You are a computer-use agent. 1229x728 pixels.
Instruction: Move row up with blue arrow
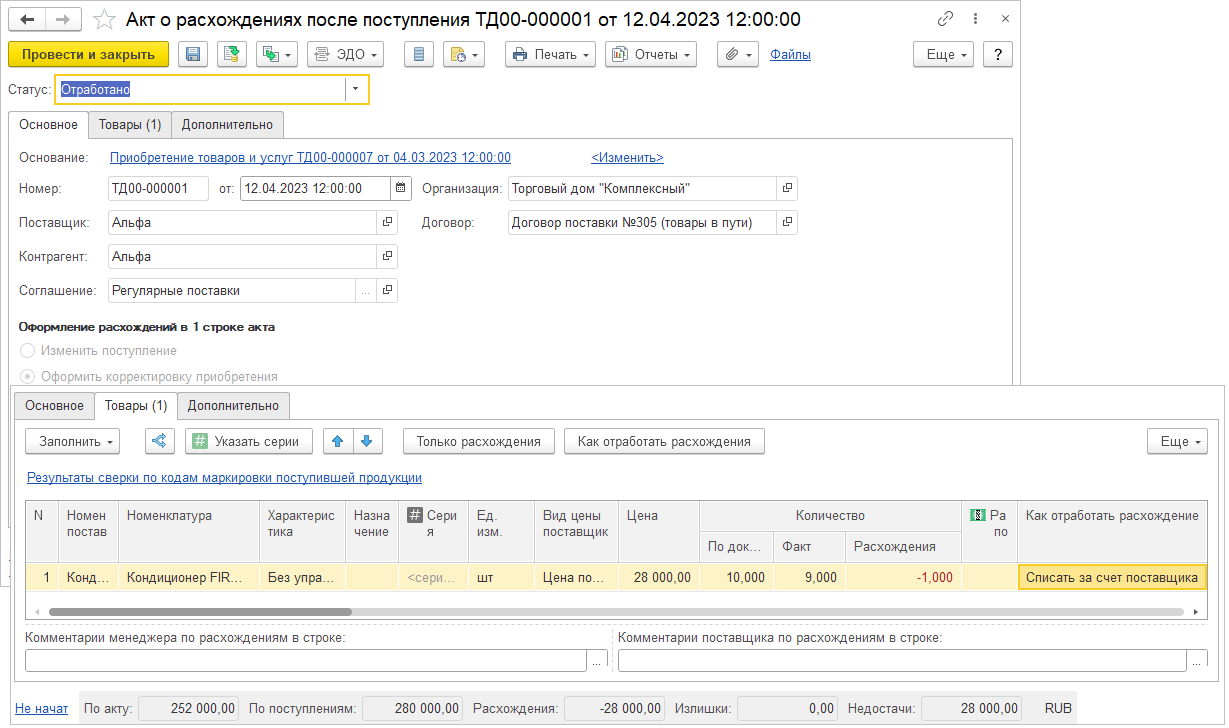pos(338,441)
